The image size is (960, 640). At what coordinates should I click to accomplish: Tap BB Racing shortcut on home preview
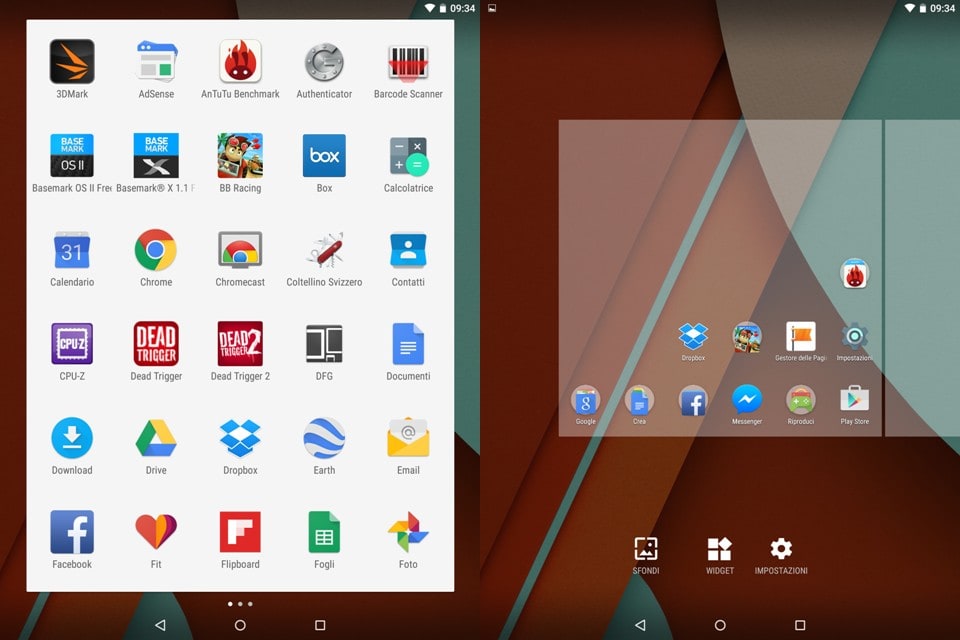pos(747,337)
